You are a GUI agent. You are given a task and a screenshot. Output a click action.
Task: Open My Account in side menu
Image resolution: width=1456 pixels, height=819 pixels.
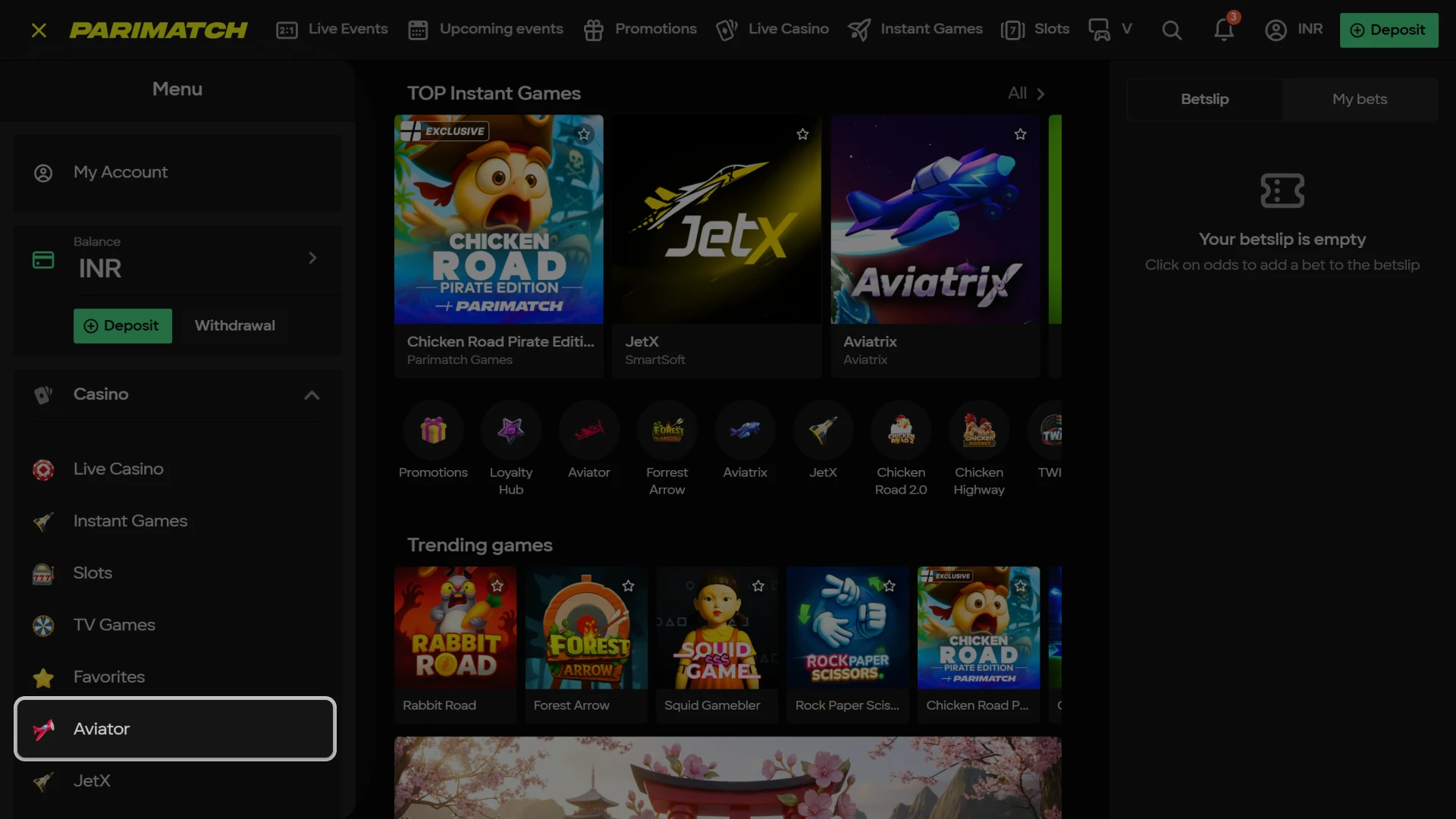tap(177, 173)
